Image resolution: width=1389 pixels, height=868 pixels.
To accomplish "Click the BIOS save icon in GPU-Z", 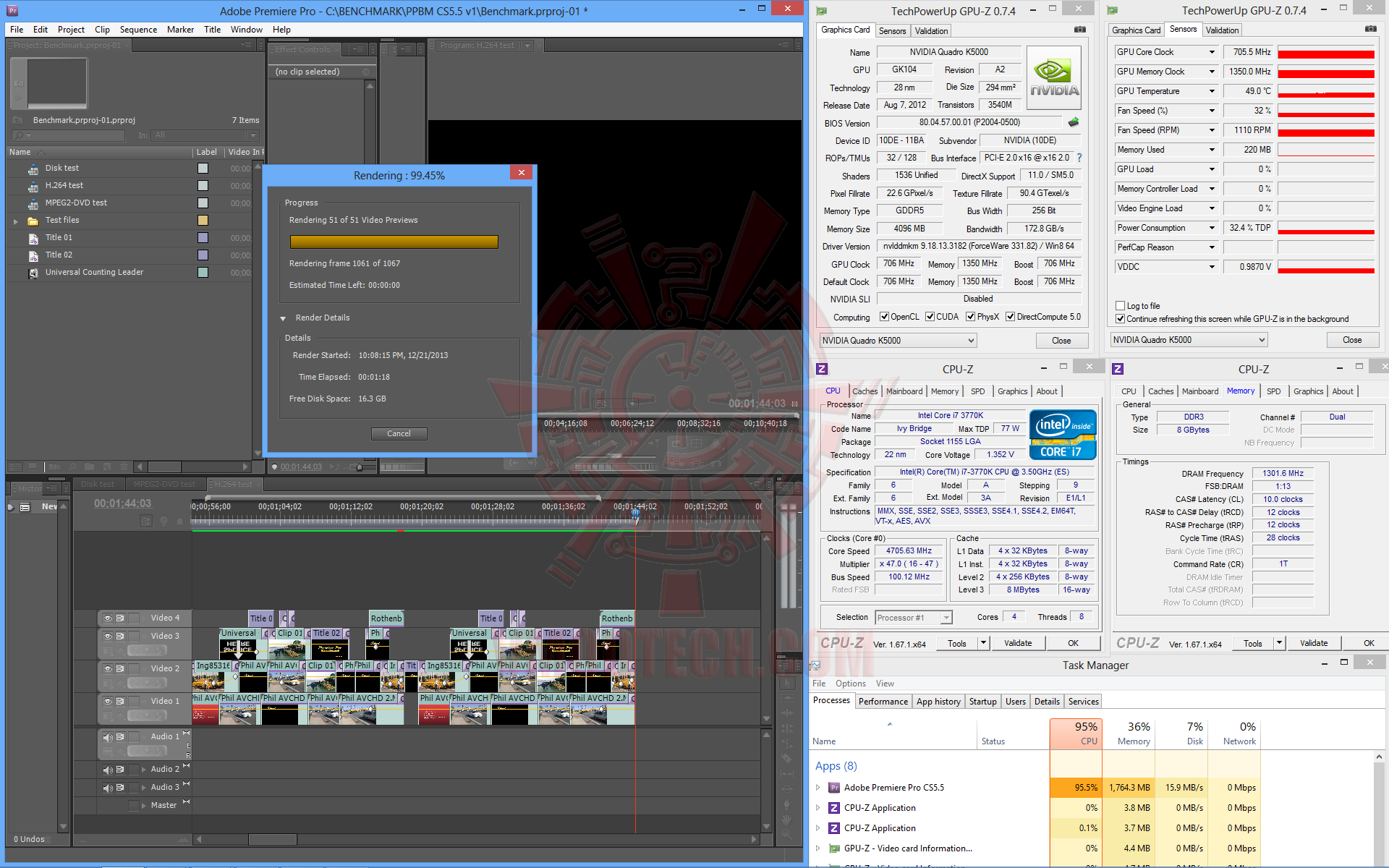I will click(1074, 122).
